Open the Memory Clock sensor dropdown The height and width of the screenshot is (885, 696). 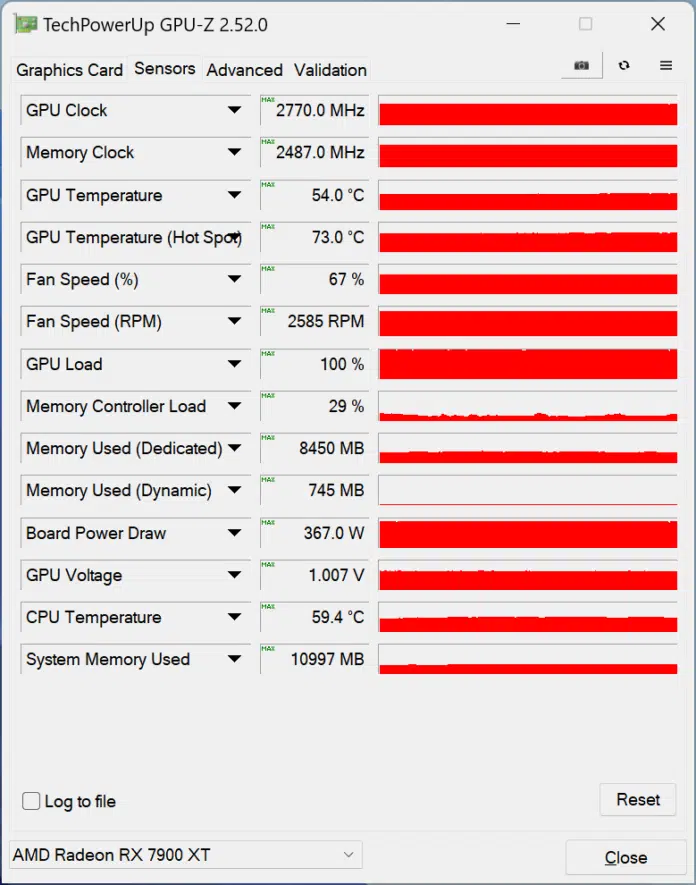[236, 152]
